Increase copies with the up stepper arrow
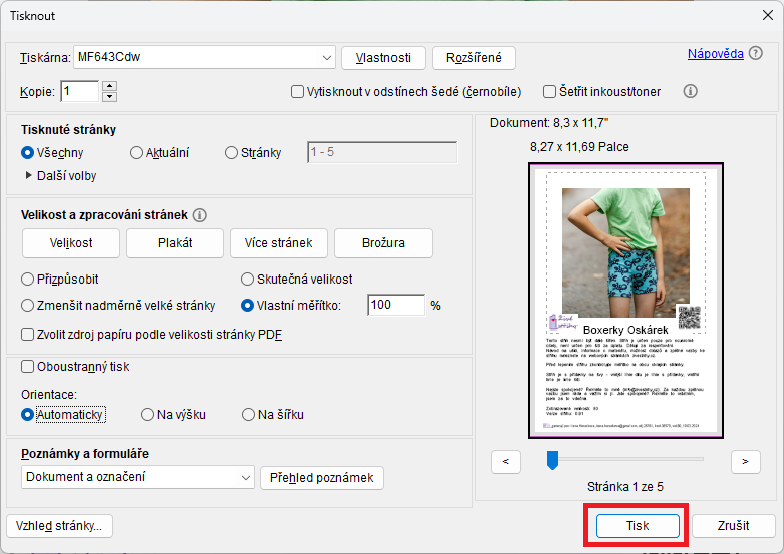The height and width of the screenshot is (554, 784). coord(109,86)
